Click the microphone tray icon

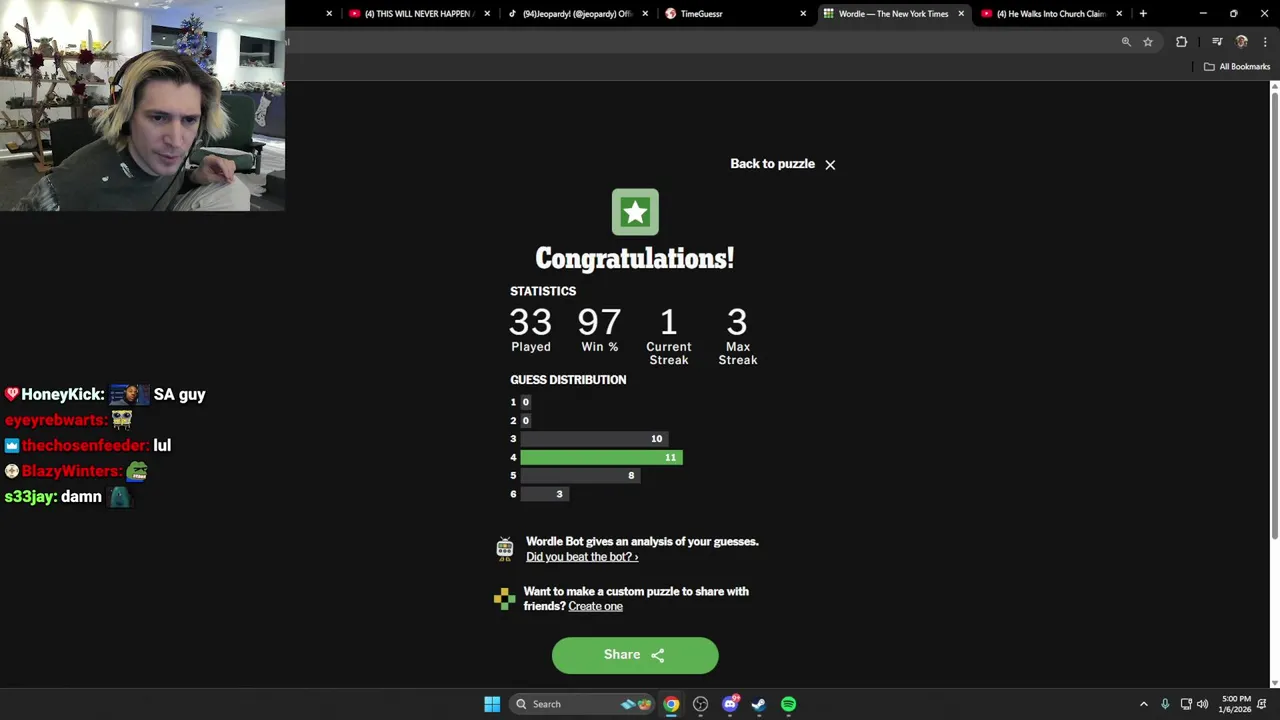click(1165, 704)
